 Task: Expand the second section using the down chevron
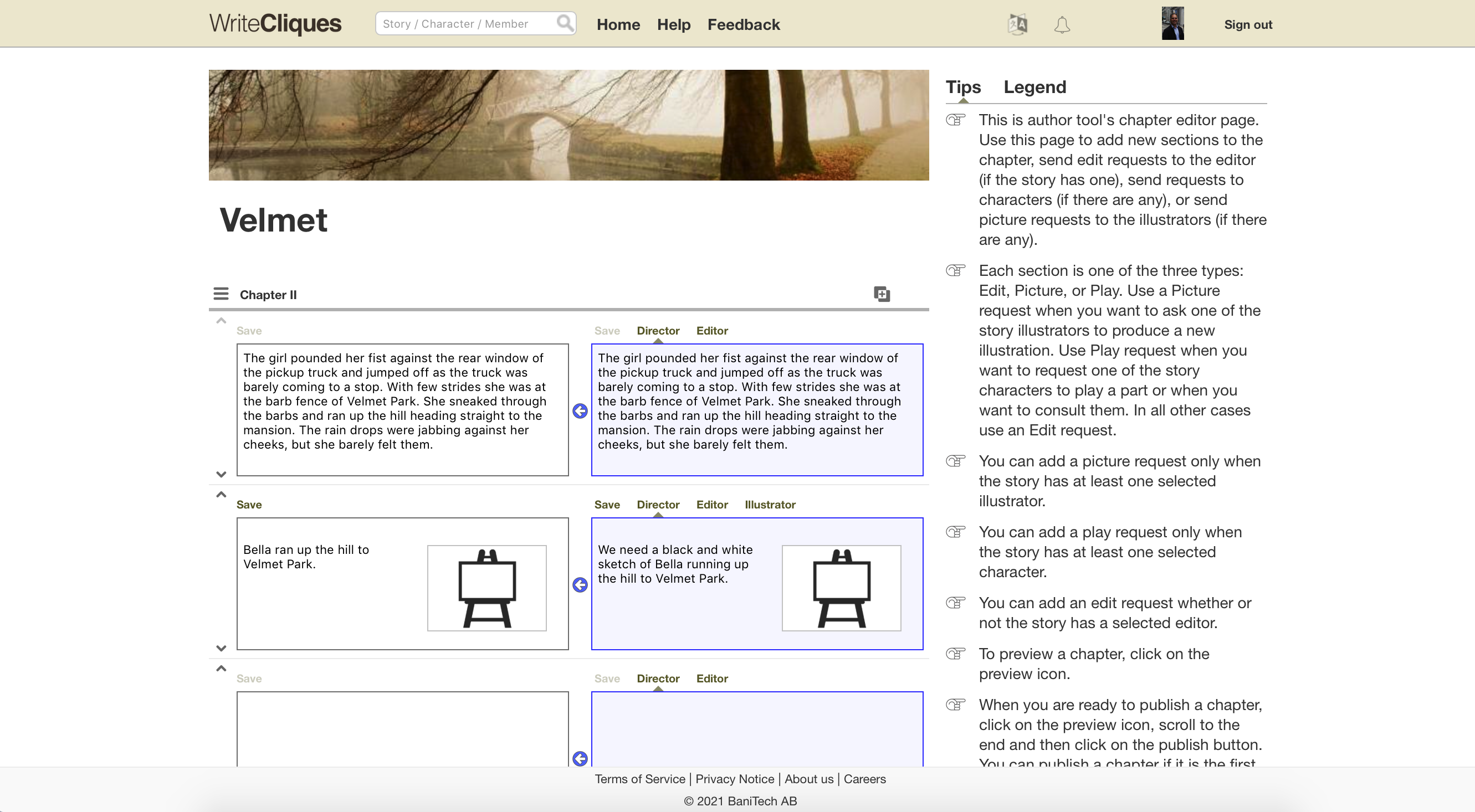point(221,647)
